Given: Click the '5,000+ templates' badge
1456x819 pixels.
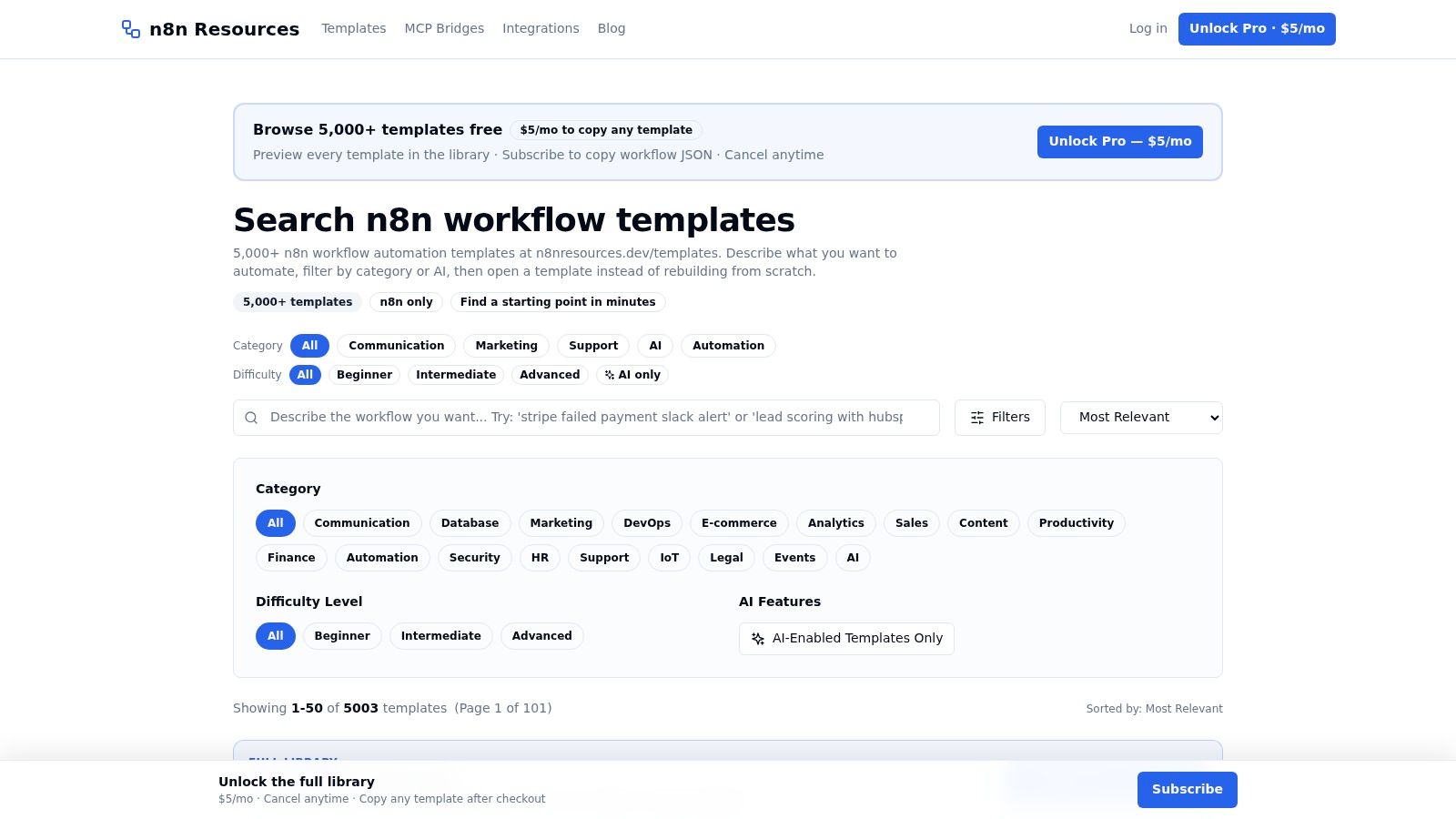Looking at the screenshot, I should coord(298,302).
